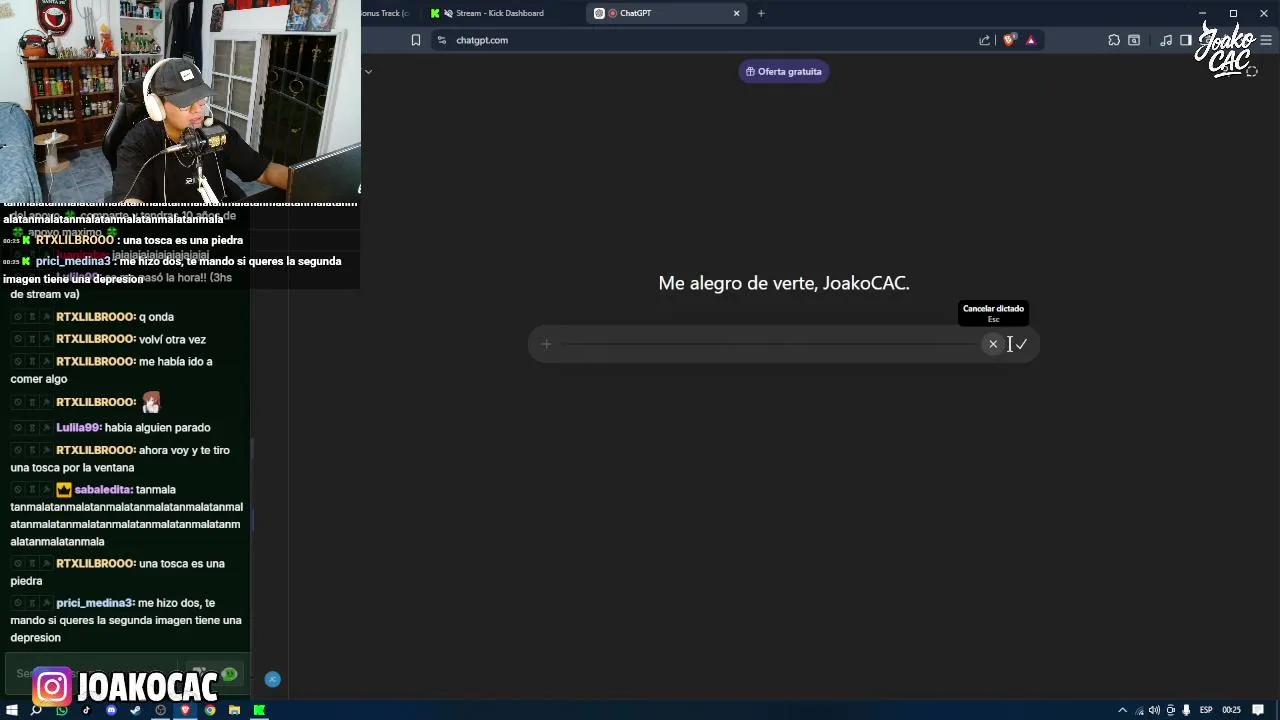Open WhatsApp from the taskbar
1280x720 pixels.
click(62, 710)
